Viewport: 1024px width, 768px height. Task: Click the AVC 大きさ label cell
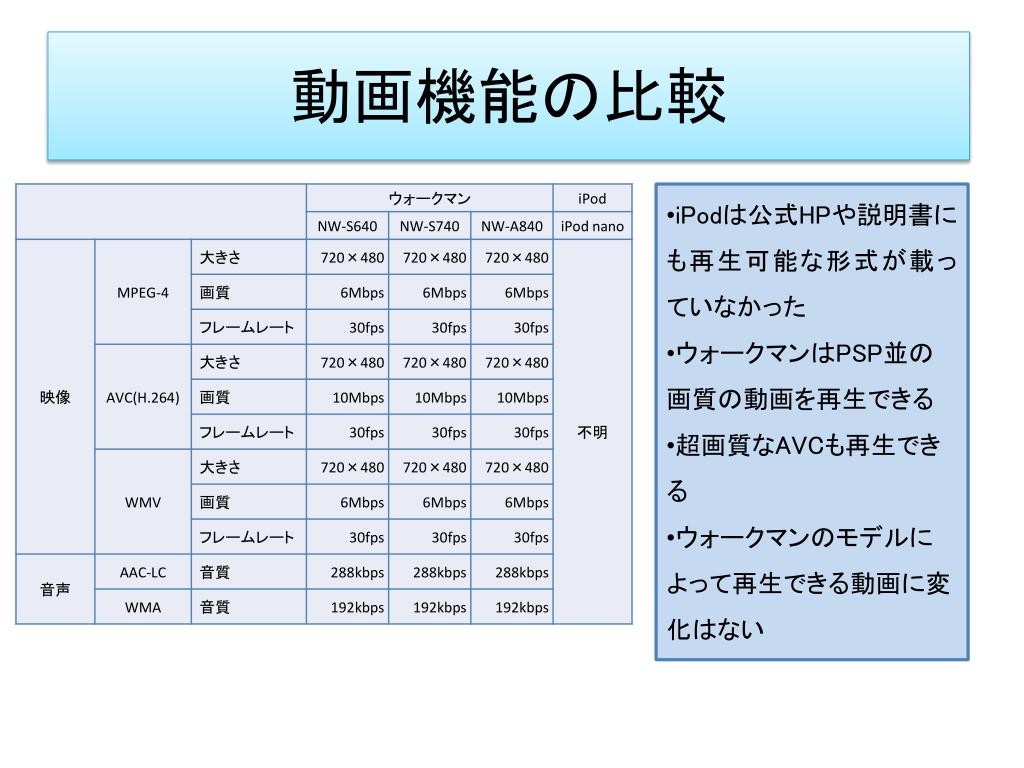pyautogui.click(x=249, y=362)
